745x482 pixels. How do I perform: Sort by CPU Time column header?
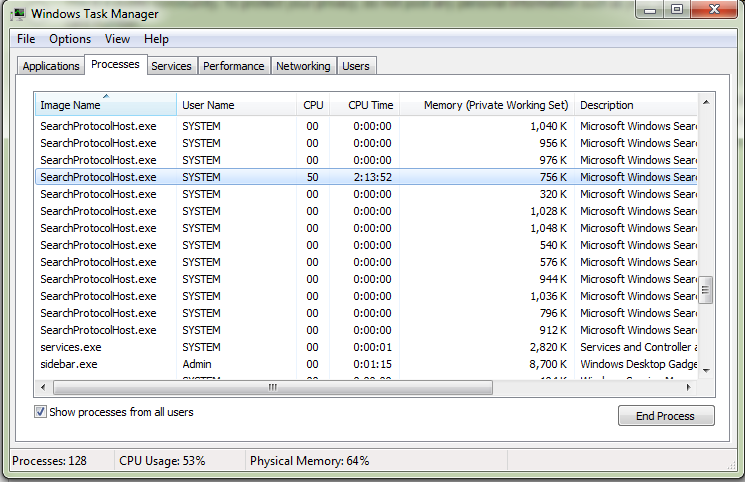365,105
